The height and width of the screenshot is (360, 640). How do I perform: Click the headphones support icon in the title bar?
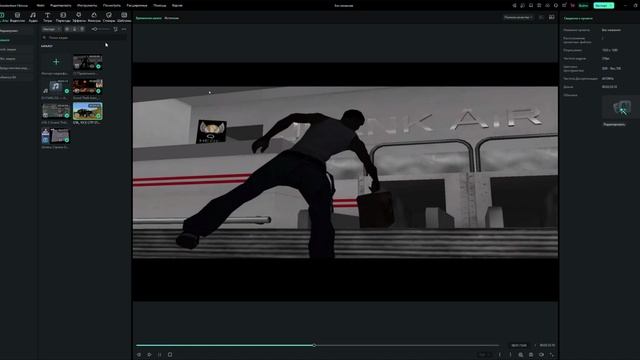[x=556, y=5]
